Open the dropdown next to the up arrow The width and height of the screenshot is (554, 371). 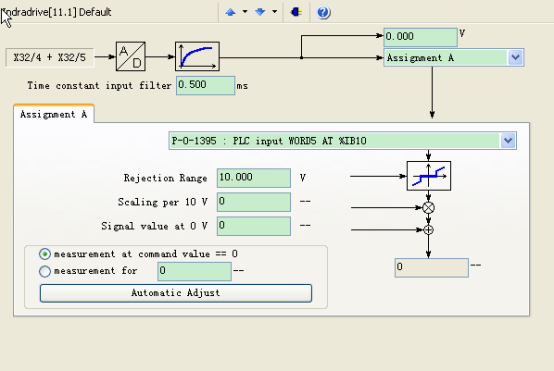245,12
